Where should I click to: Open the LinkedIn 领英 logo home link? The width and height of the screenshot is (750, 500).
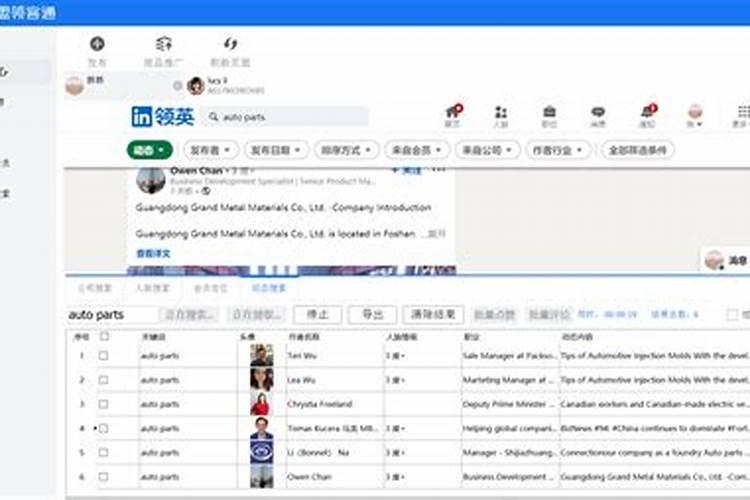tap(163, 117)
